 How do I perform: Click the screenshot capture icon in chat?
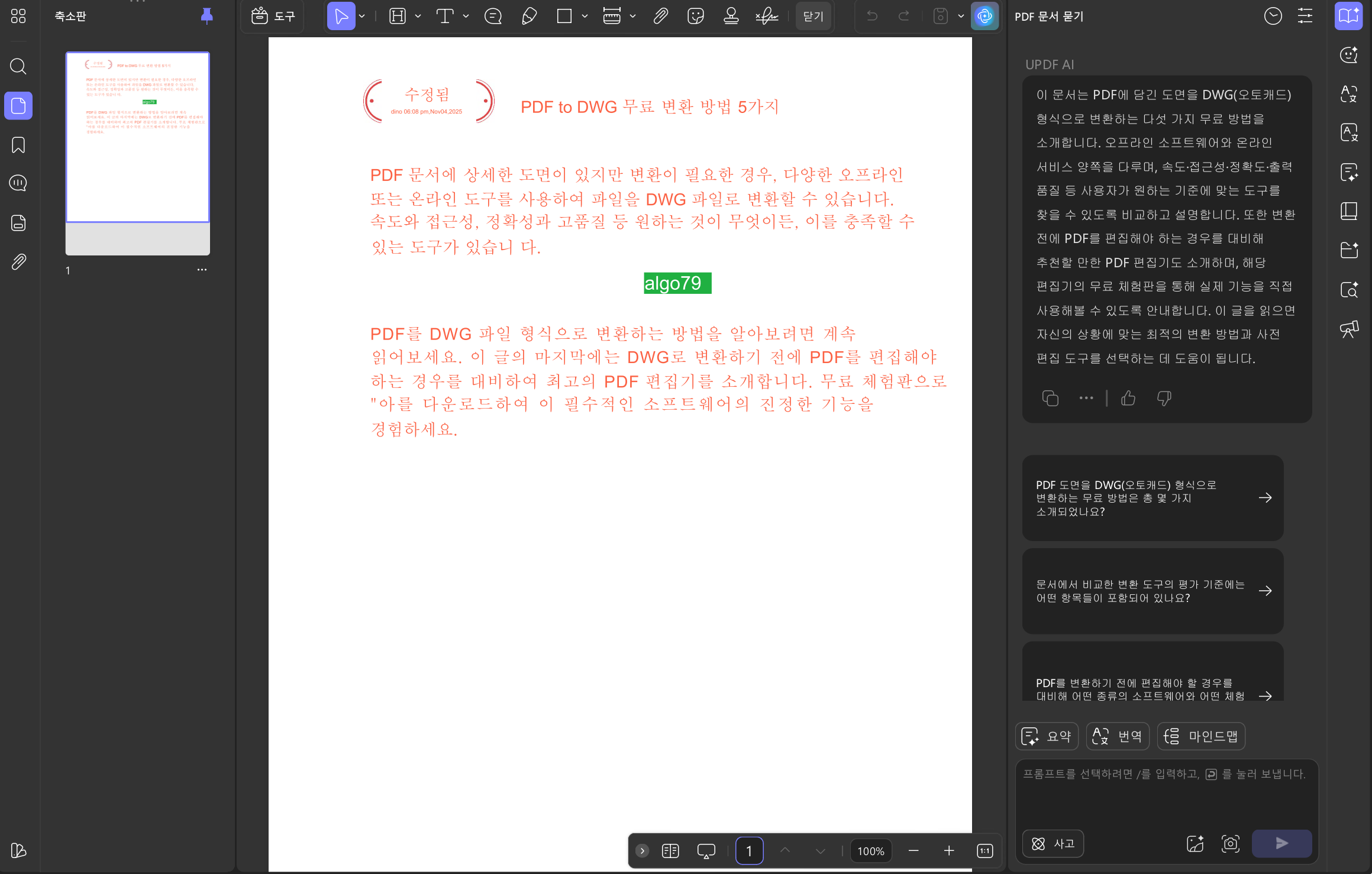click(x=1230, y=843)
